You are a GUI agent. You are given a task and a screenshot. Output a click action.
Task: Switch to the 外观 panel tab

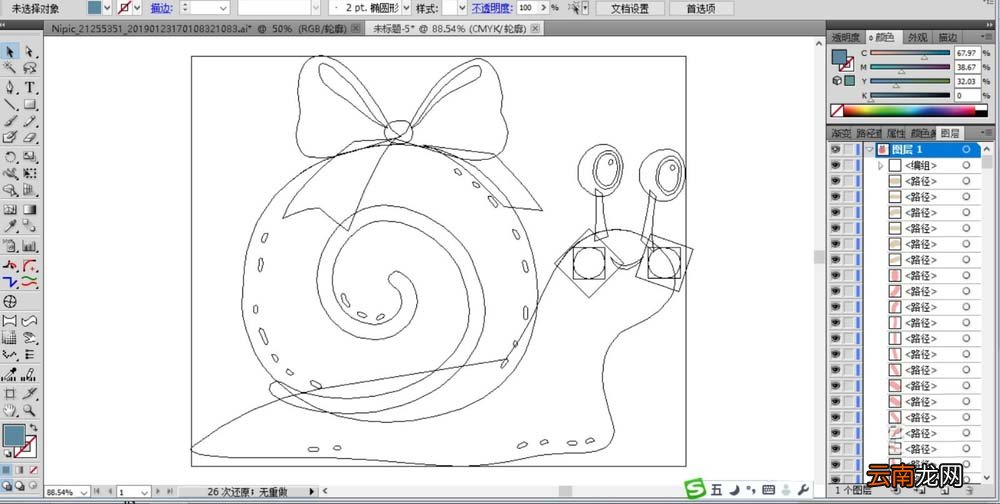coord(918,38)
